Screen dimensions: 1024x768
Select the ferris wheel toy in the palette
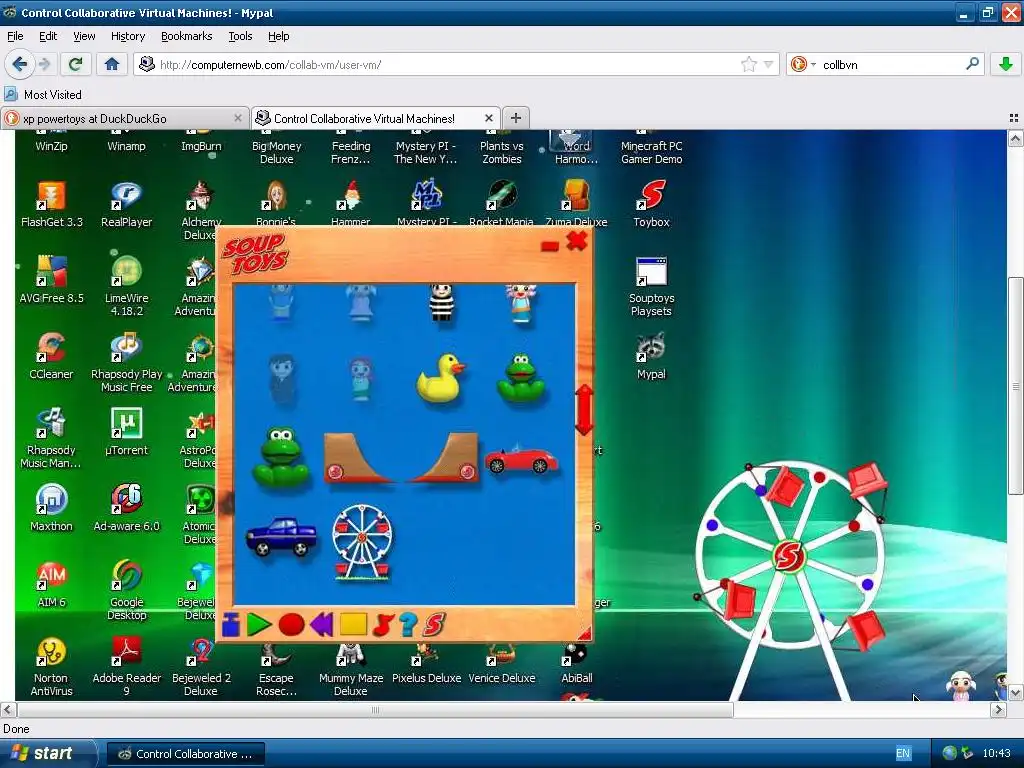click(362, 542)
